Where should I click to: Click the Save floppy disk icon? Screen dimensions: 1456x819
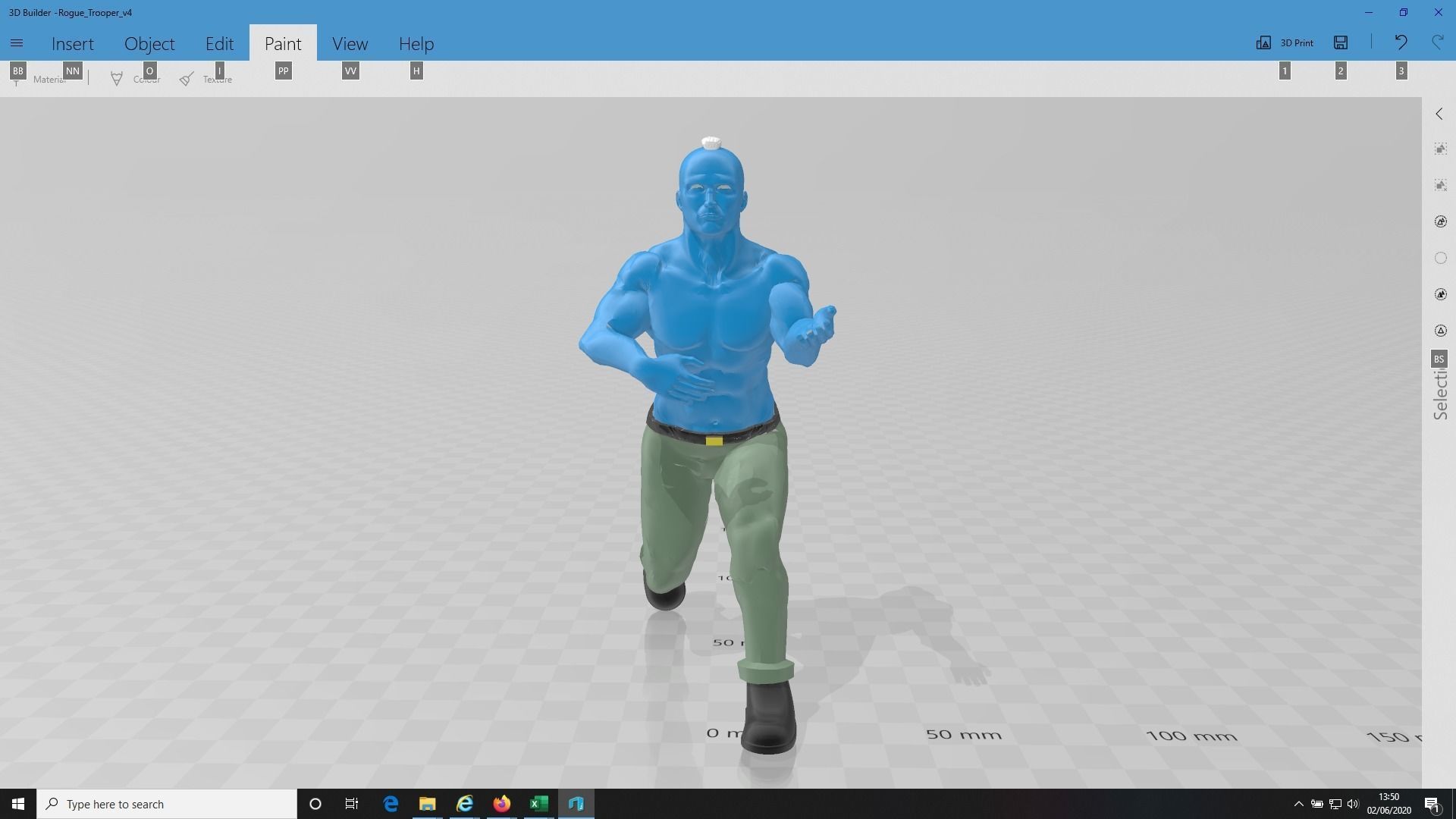[x=1341, y=43]
